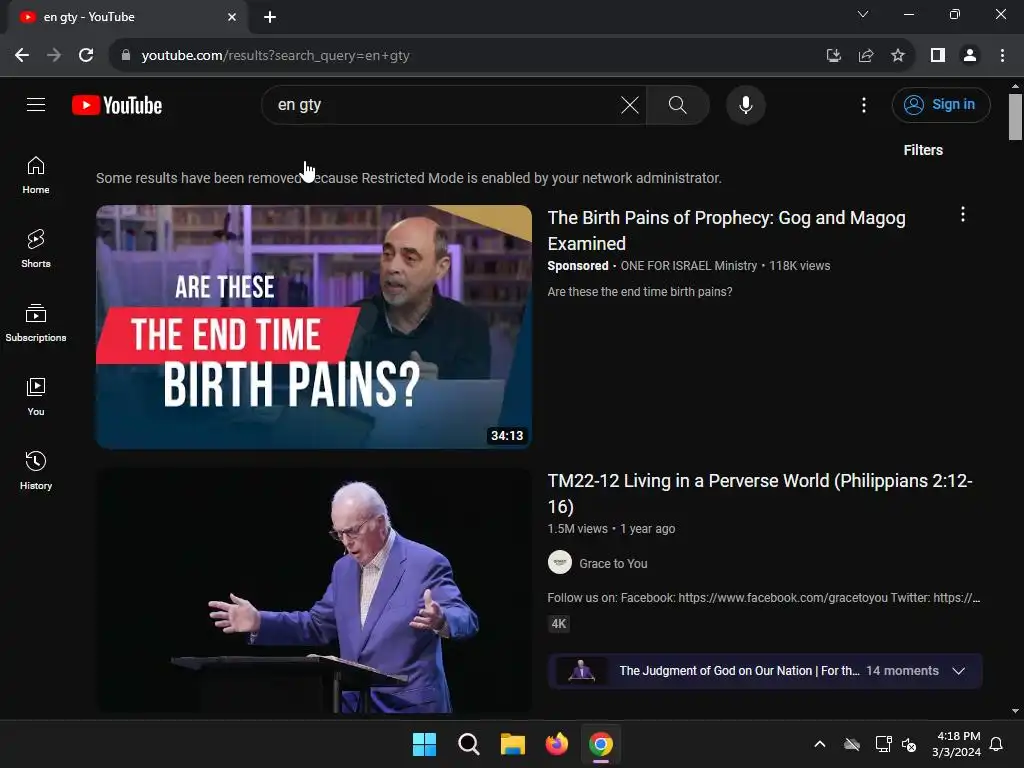Go forward in the browser

[54, 56]
